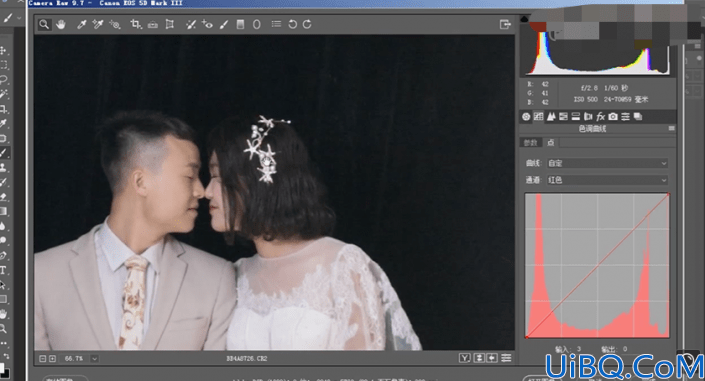Zoom out with the minus button
Viewport: 705px width, 381px height.
43,359
